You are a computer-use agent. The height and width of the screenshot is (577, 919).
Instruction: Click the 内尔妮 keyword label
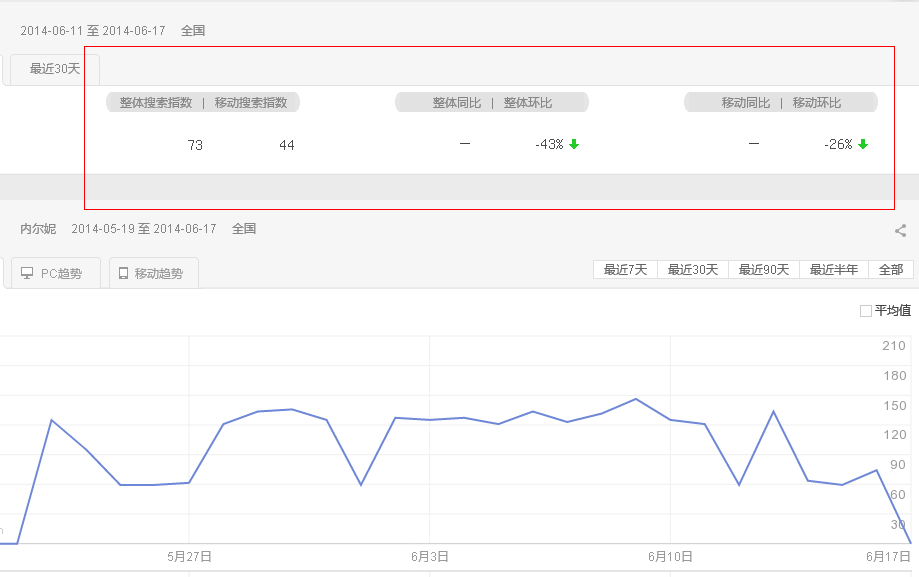(38, 229)
